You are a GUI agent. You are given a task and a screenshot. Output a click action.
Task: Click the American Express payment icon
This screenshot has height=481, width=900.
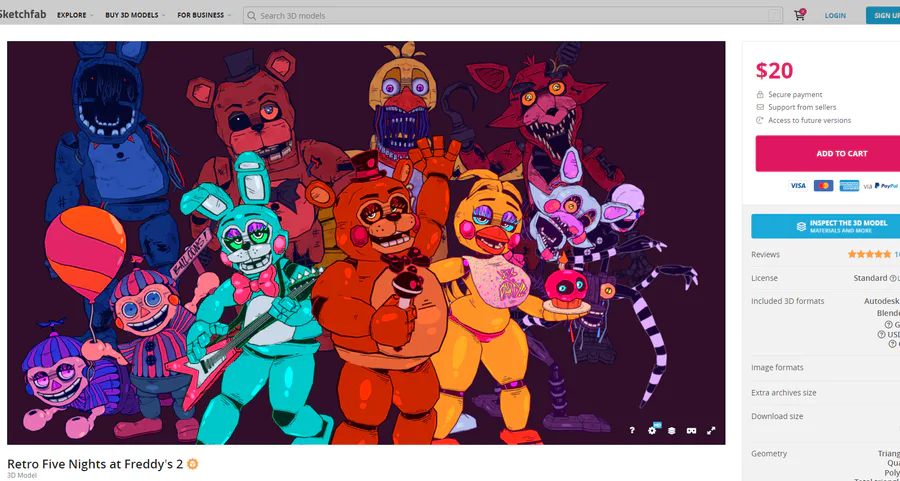[849, 185]
